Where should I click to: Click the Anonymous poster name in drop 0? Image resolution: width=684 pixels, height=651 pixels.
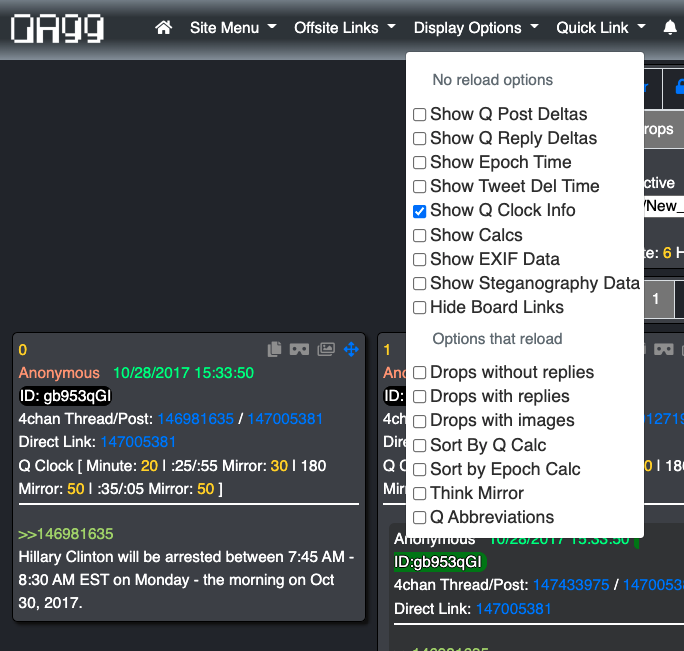coord(59,373)
